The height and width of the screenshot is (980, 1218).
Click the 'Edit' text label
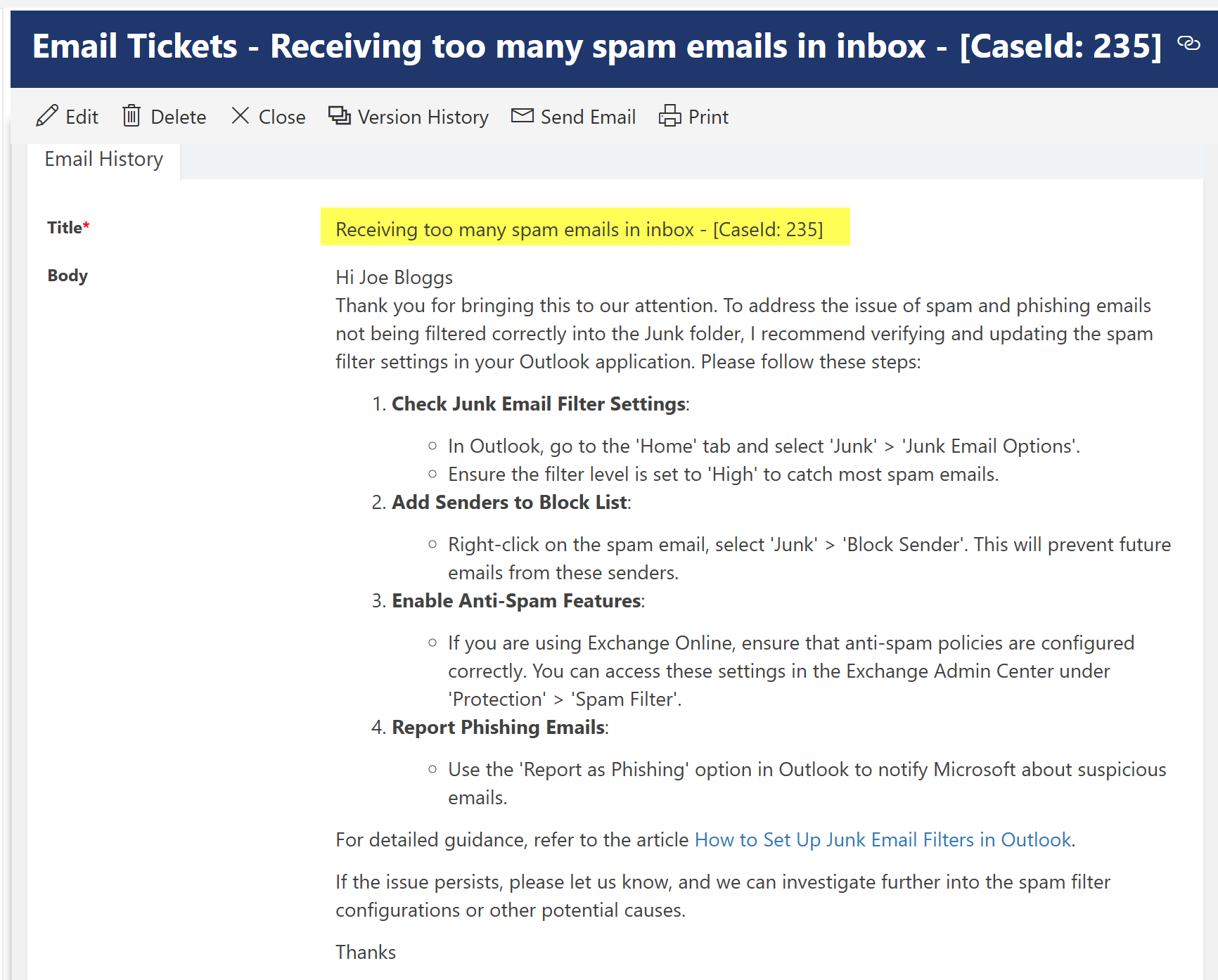tap(82, 117)
